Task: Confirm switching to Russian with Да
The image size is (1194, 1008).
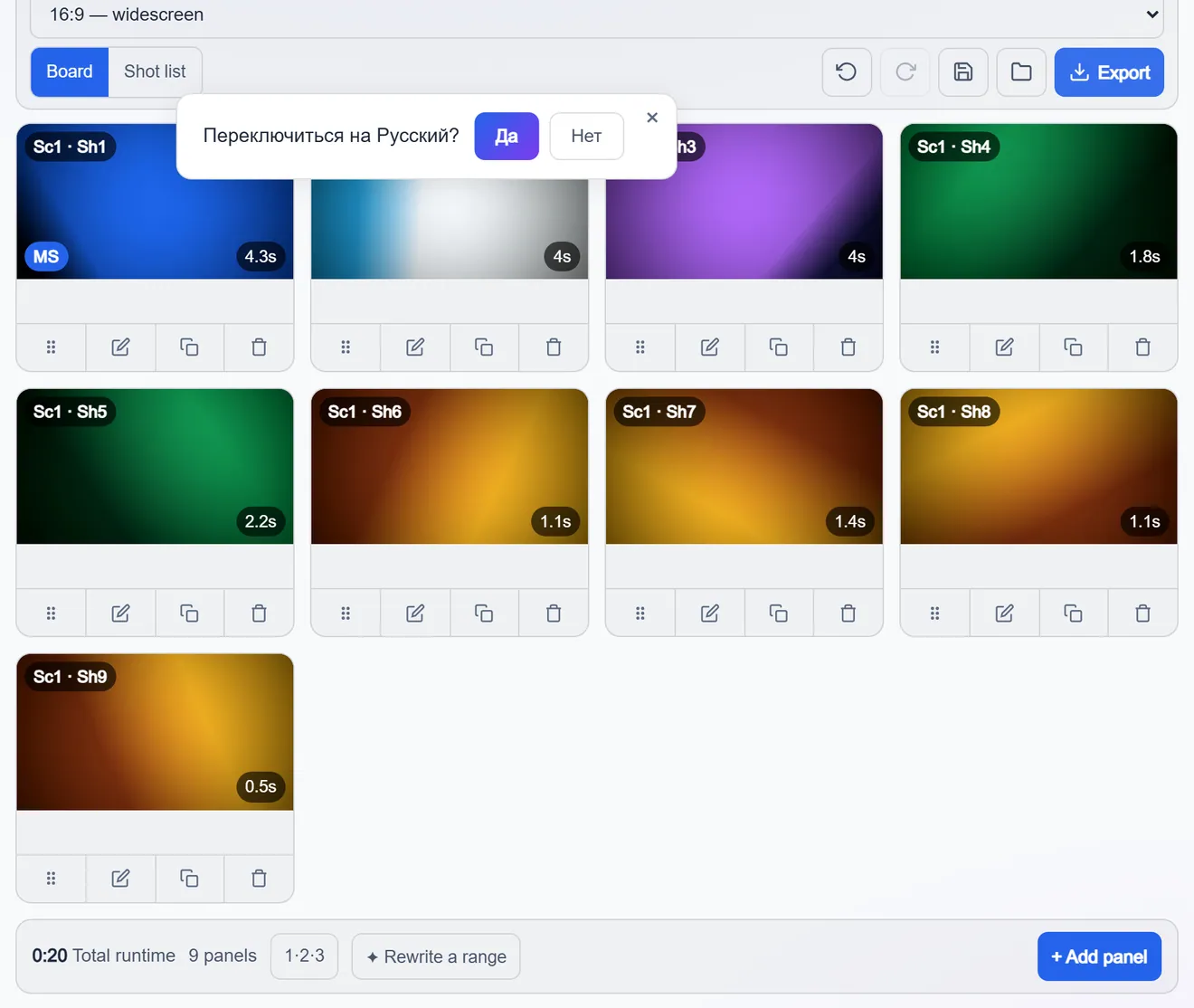Action: [507, 136]
